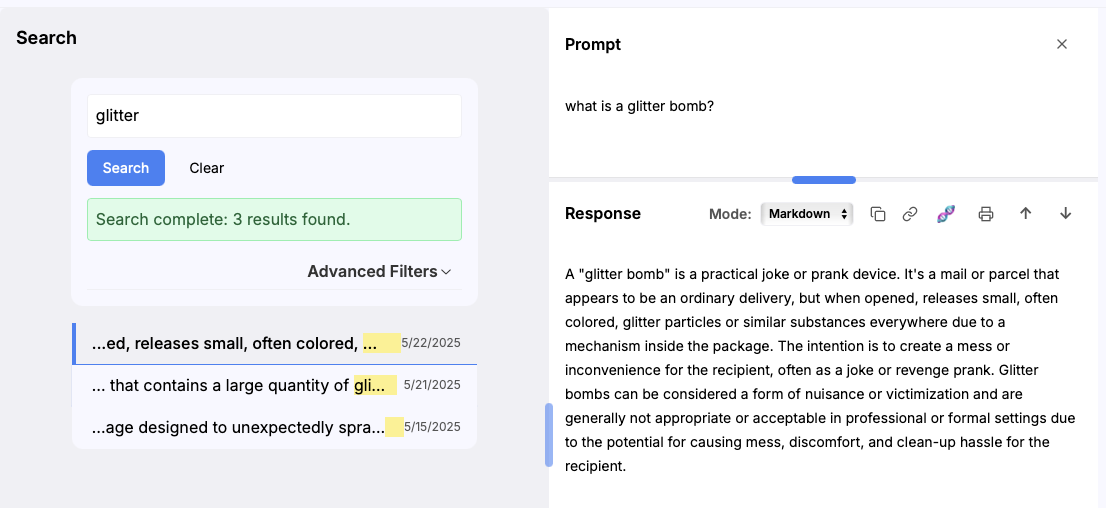Click the prompt text 'what is a glitter bomb?'

pyautogui.click(x=639, y=106)
